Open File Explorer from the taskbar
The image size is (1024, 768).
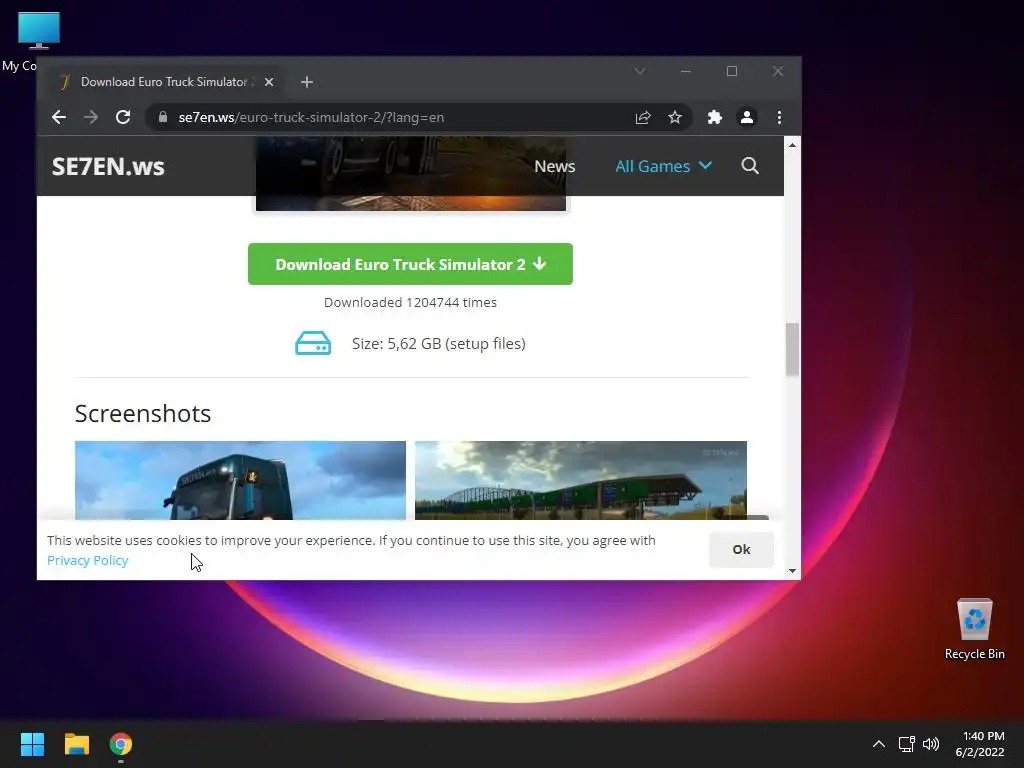[x=77, y=744]
